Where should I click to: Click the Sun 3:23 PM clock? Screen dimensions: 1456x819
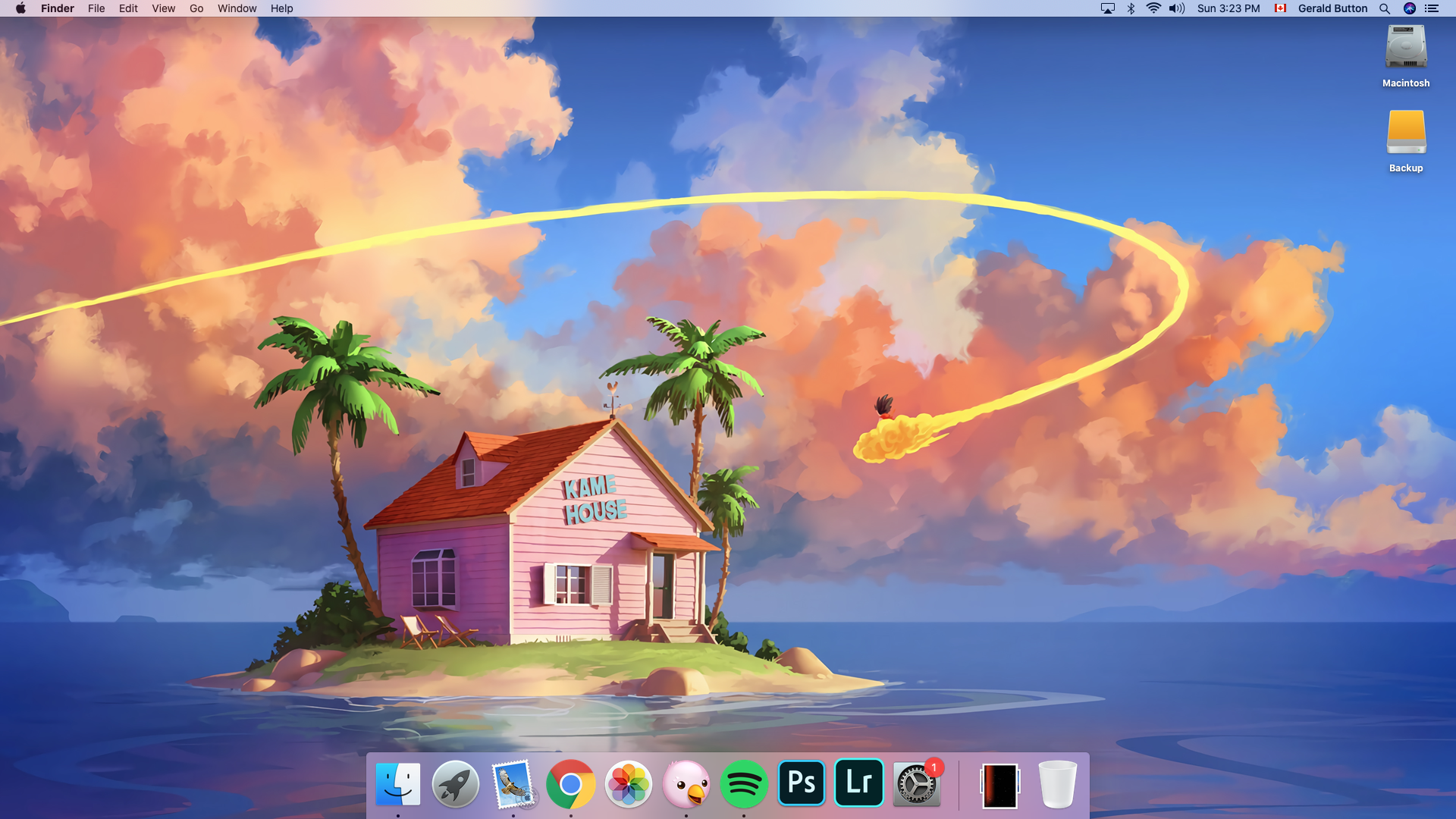1228,8
